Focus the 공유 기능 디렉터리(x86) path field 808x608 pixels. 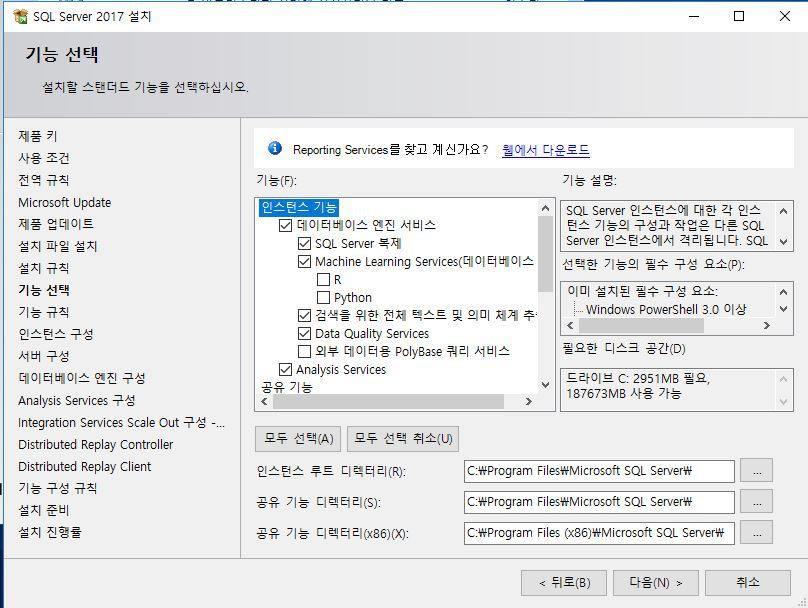click(599, 533)
